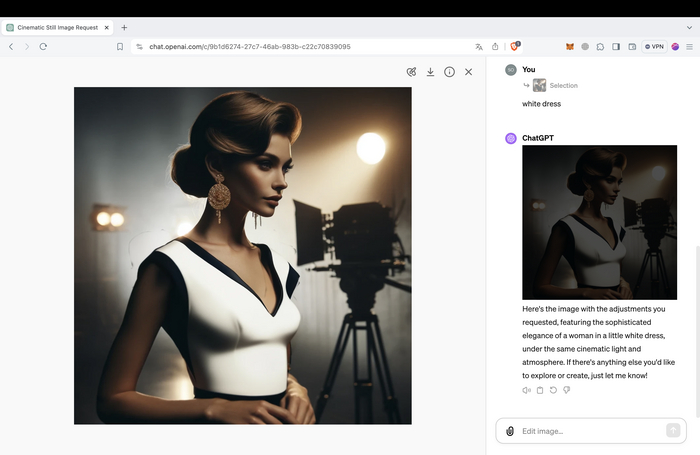Select the "Cinematic Still Image Request" tab
Viewport: 700px width, 455px height.
[x=60, y=27]
